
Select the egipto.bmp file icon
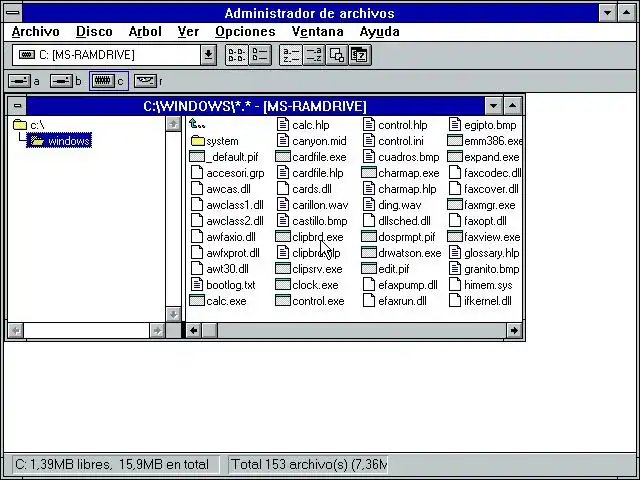click(x=455, y=124)
